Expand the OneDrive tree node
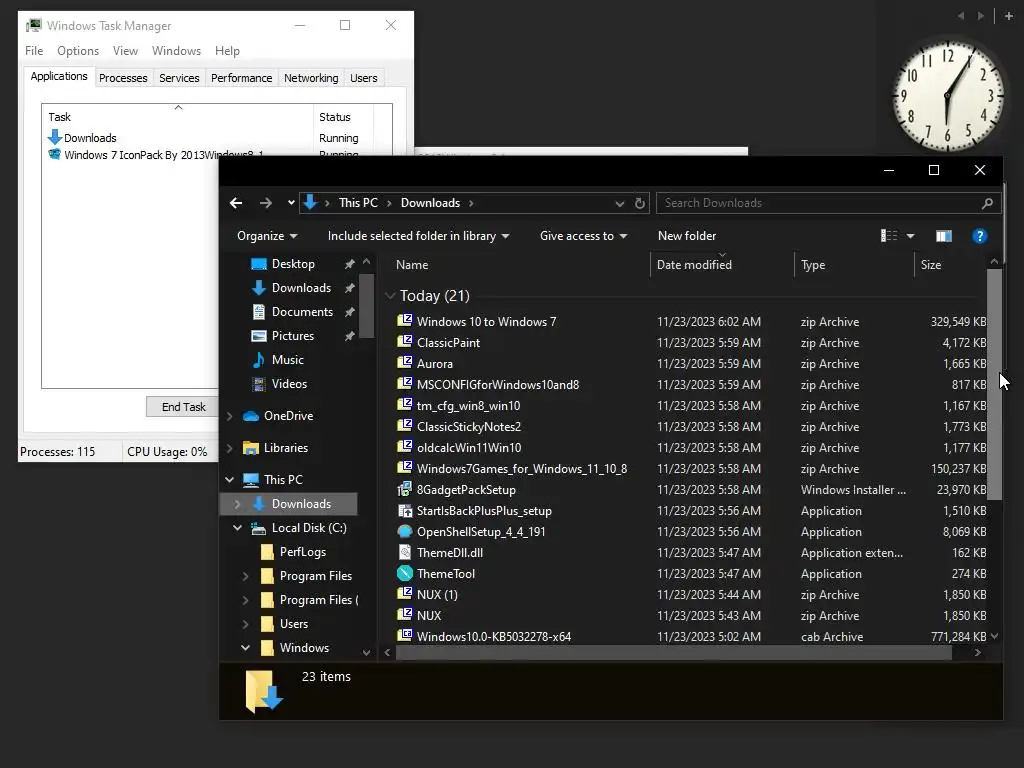1024x768 pixels. [229, 416]
